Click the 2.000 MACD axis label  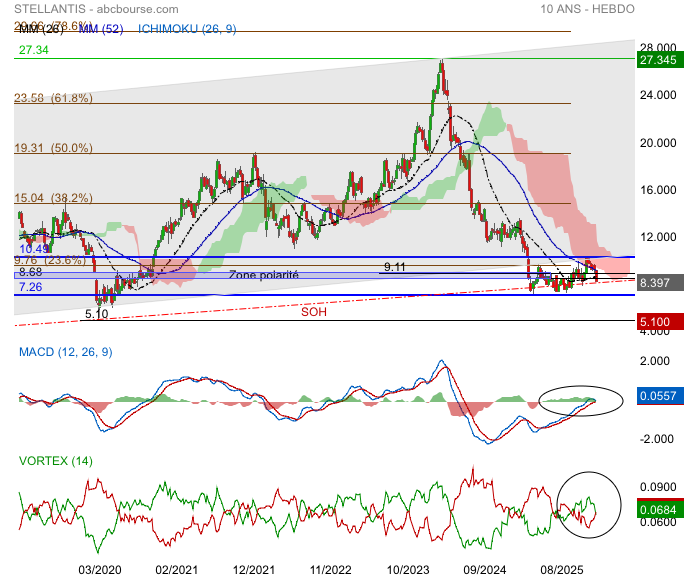654,361
